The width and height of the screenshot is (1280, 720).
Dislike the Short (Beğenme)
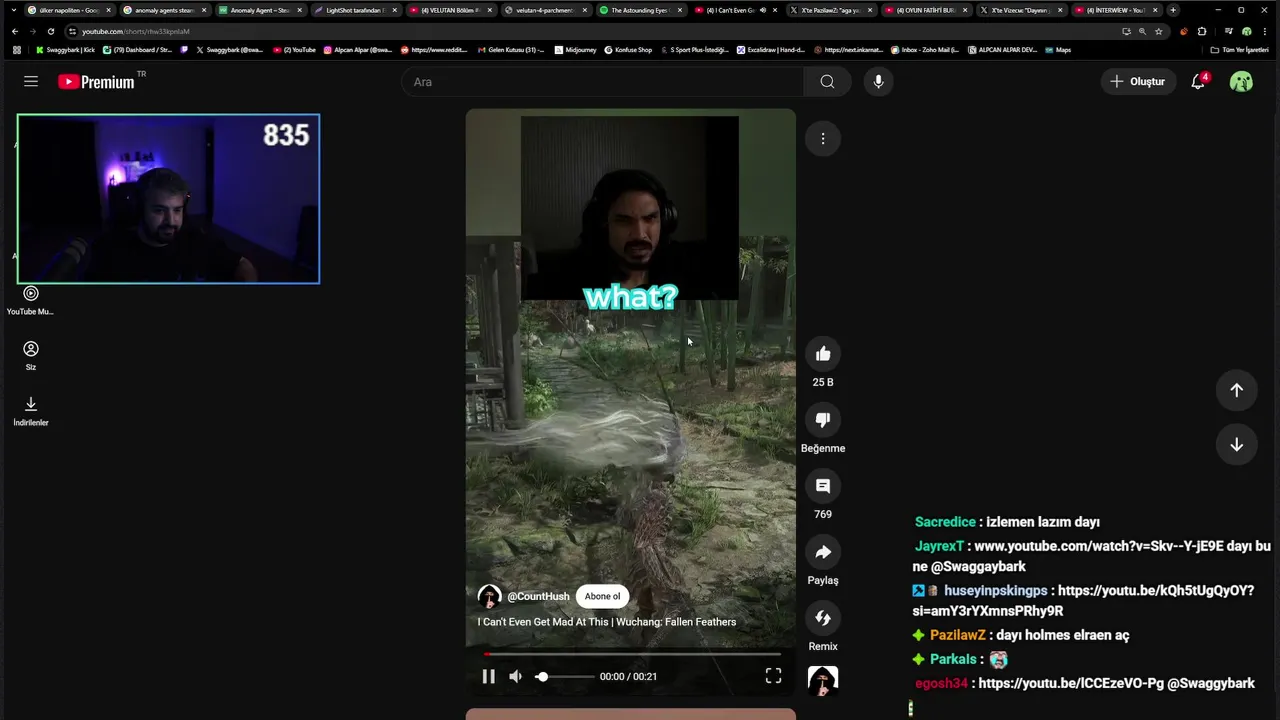pyautogui.click(x=823, y=420)
